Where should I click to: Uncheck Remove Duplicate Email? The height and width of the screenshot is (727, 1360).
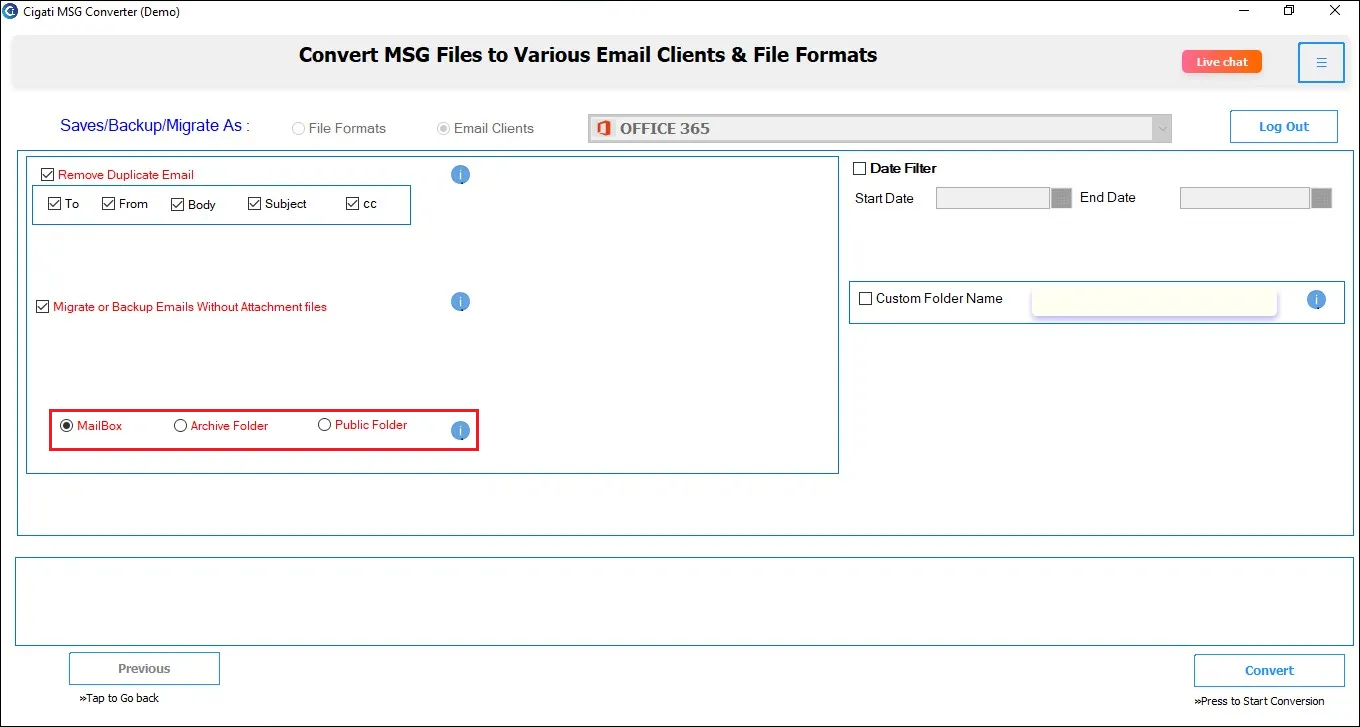pyautogui.click(x=47, y=175)
